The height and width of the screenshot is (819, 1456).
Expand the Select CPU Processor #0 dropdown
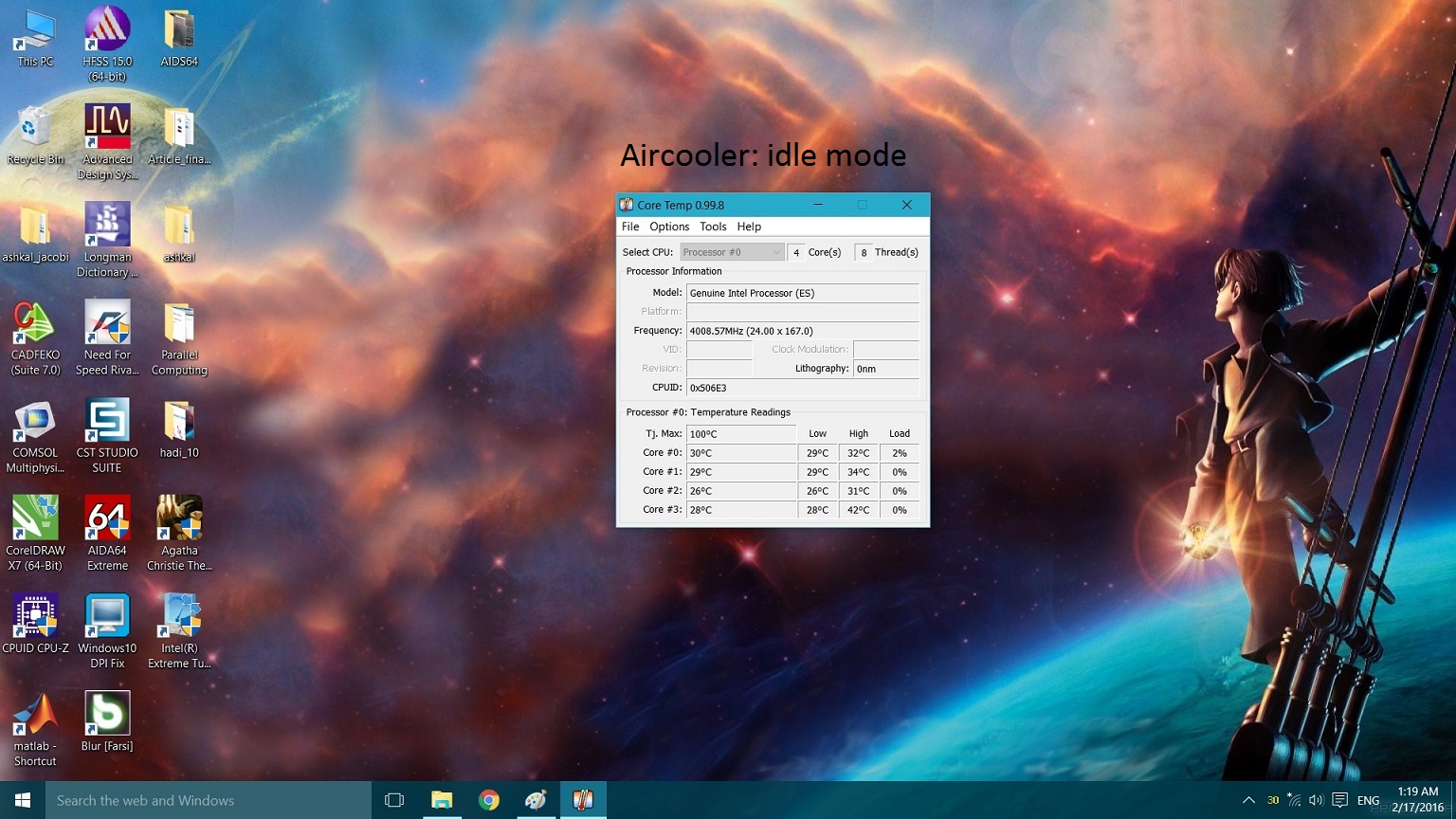[x=732, y=252]
